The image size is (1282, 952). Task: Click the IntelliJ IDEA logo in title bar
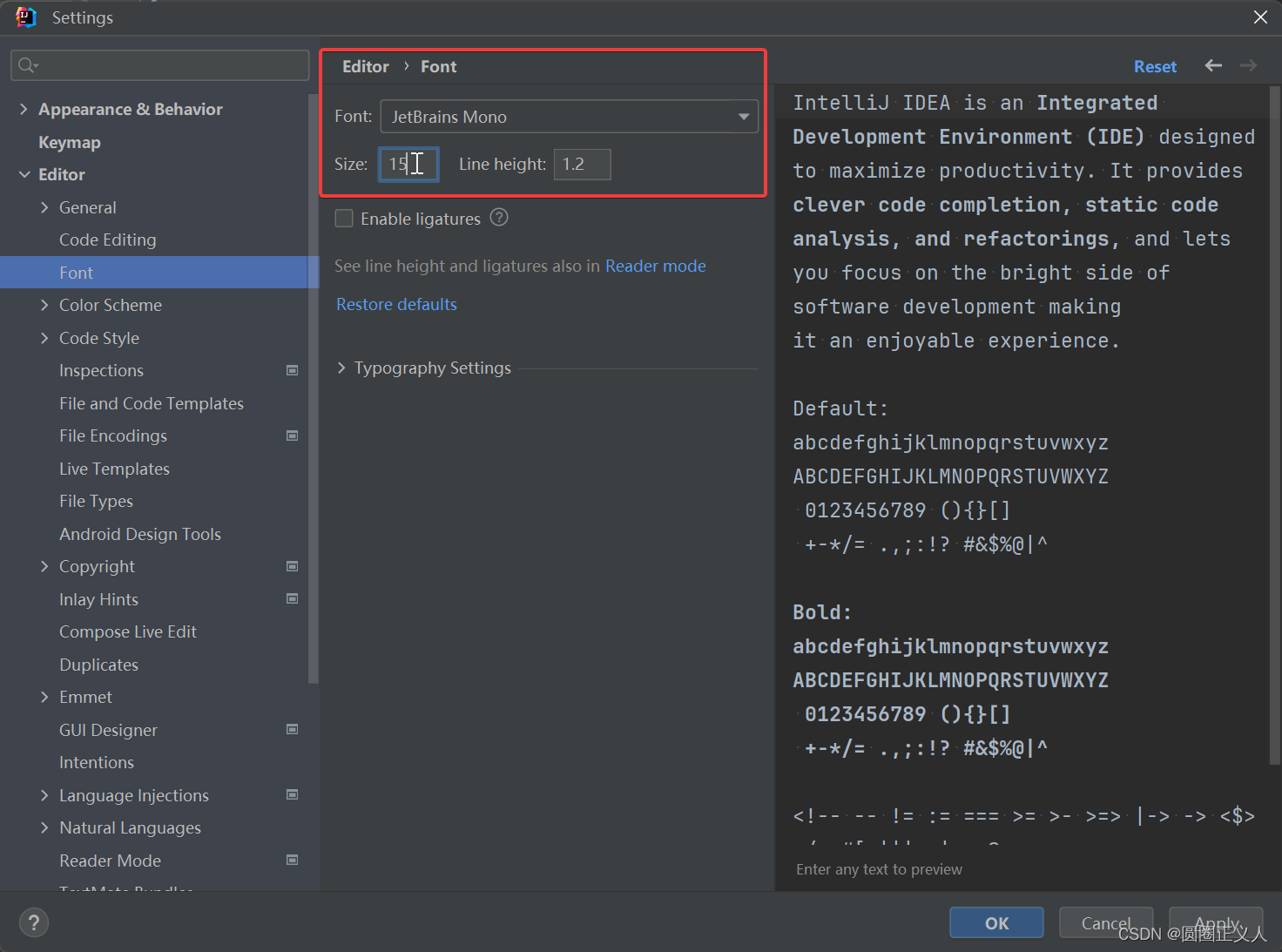[26, 17]
